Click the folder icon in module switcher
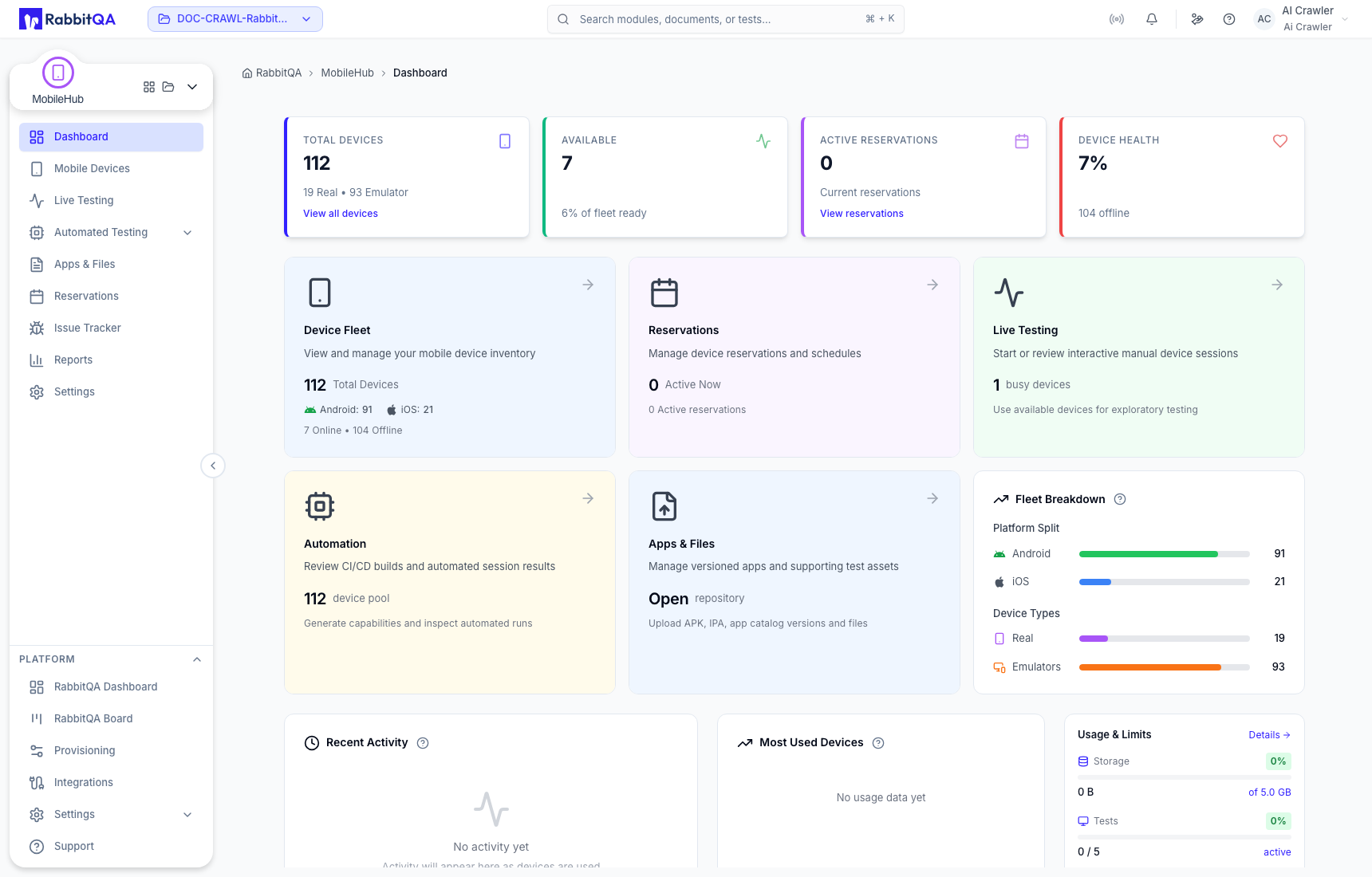 pyautogui.click(x=168, y=87)
